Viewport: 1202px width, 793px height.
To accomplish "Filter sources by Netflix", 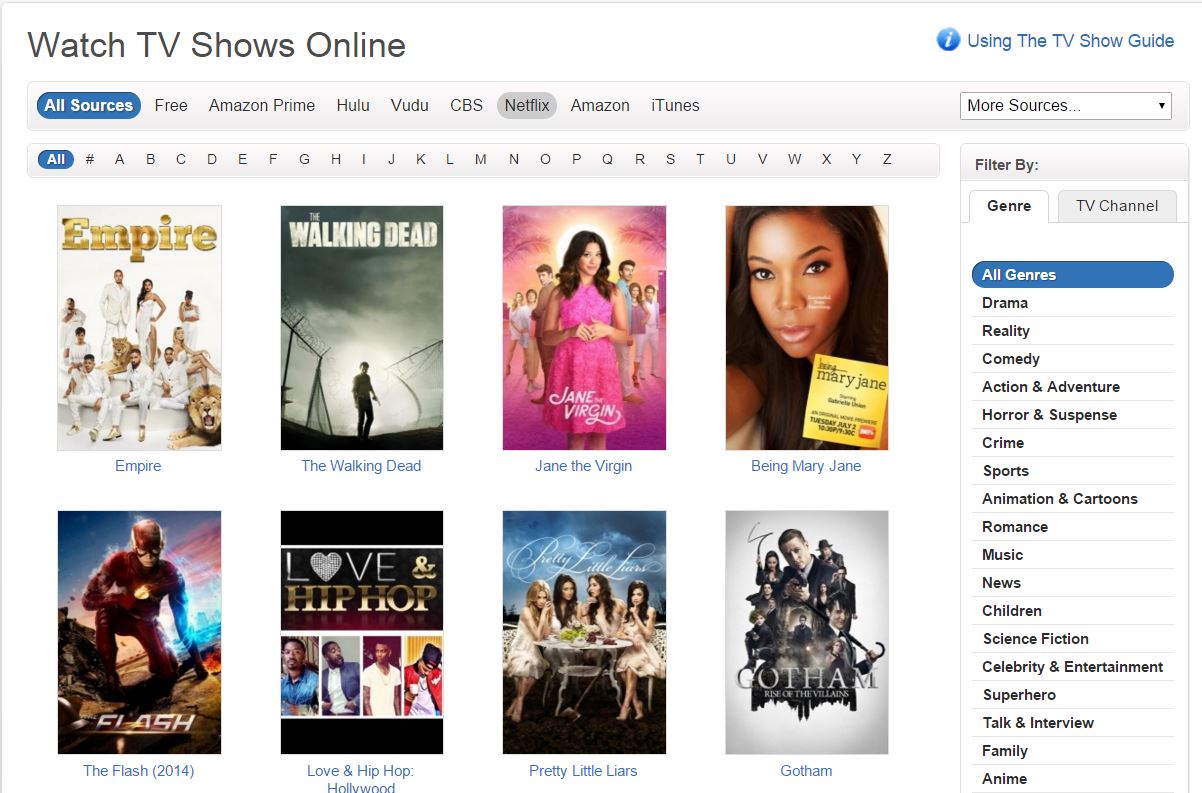I will click(526, 105).
